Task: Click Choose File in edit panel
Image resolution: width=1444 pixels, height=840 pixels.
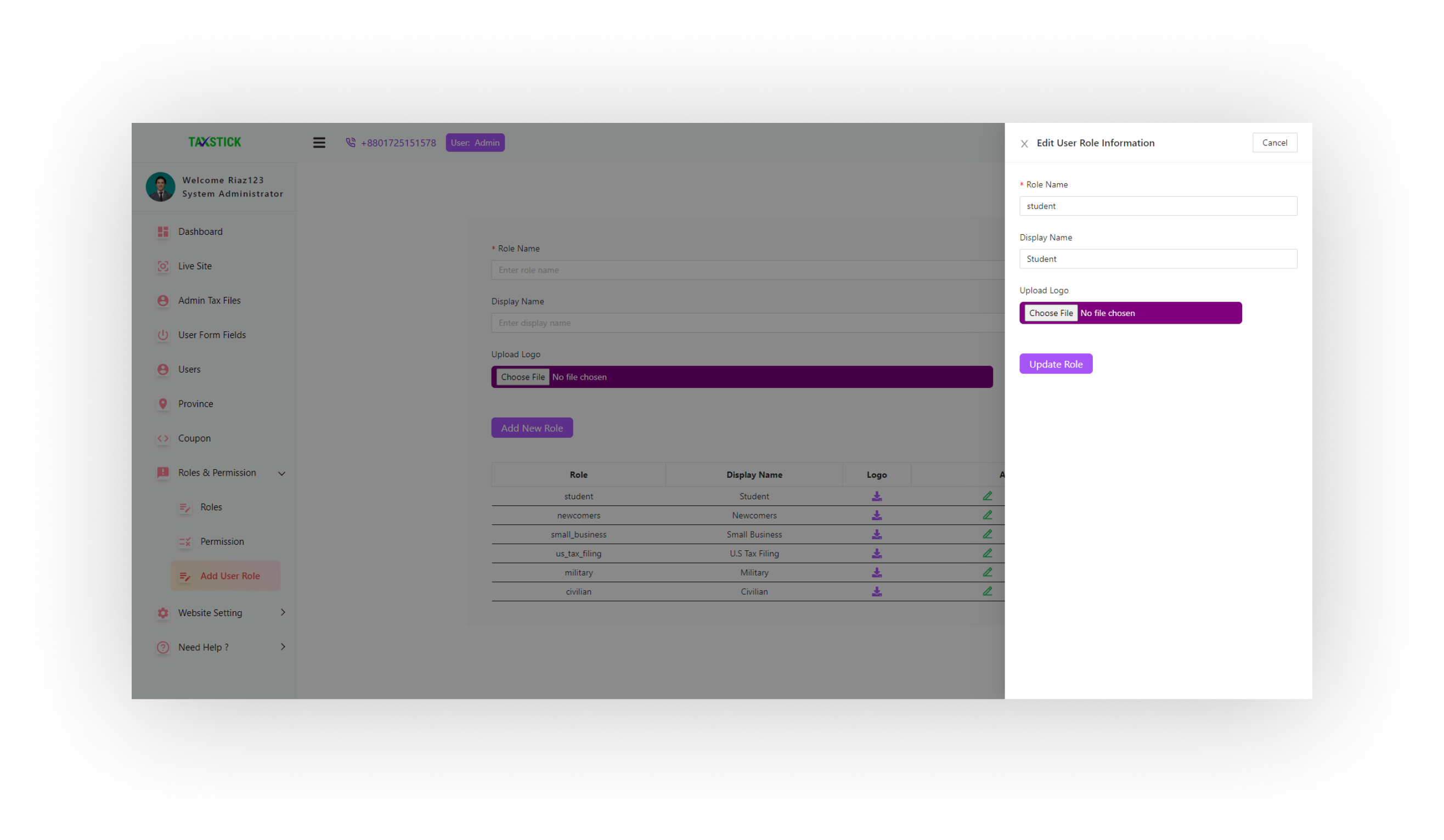Action: coord(1050,313)
